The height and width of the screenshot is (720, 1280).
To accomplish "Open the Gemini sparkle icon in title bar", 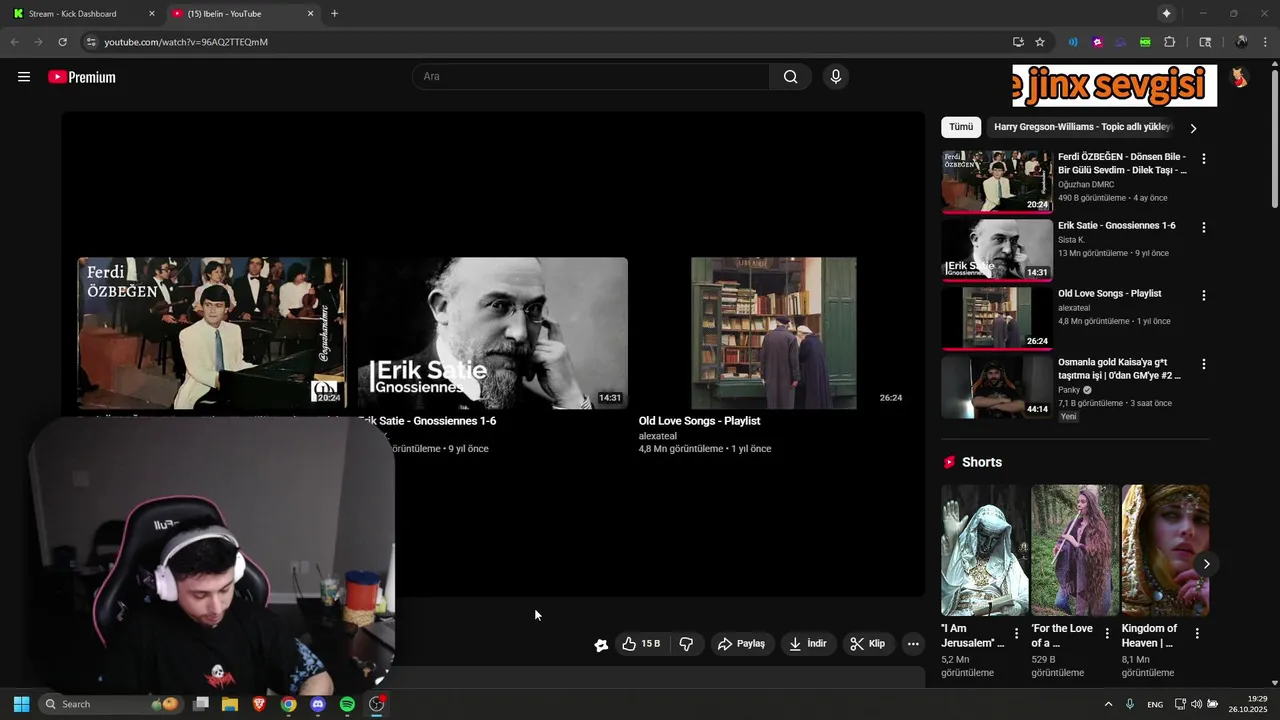I will [1166, 14].
